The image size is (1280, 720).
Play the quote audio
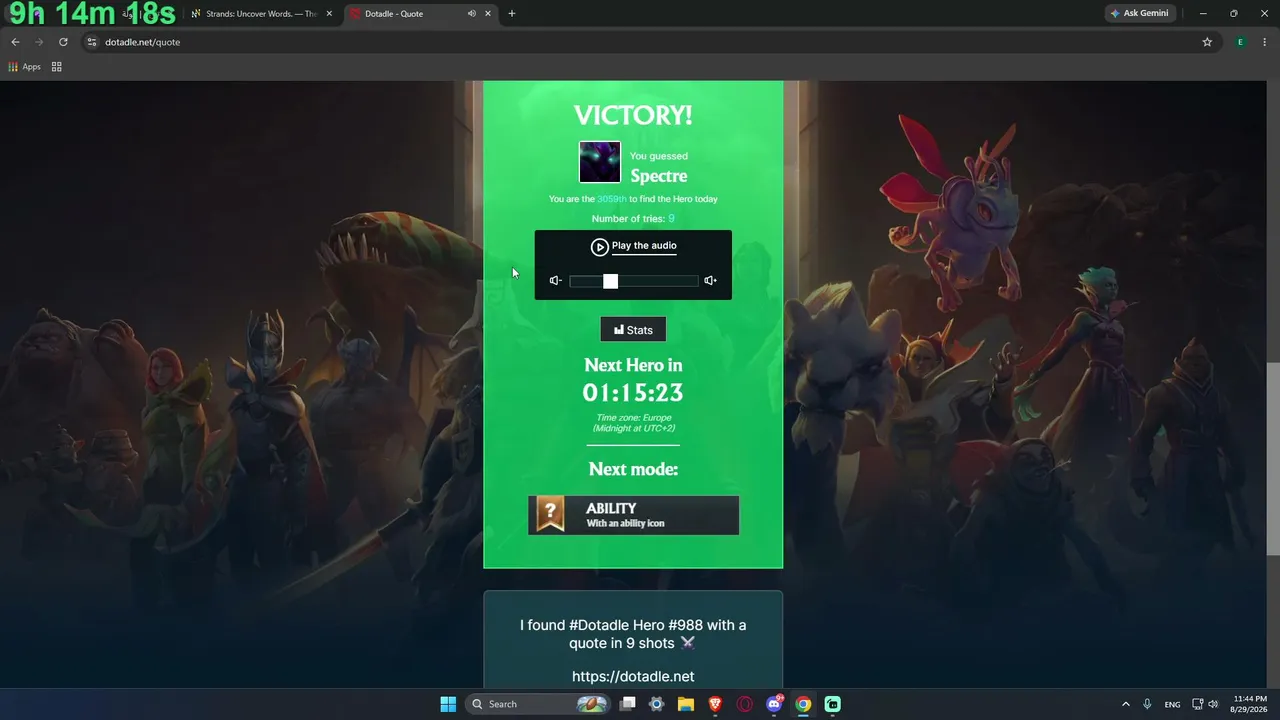[633, 246]
